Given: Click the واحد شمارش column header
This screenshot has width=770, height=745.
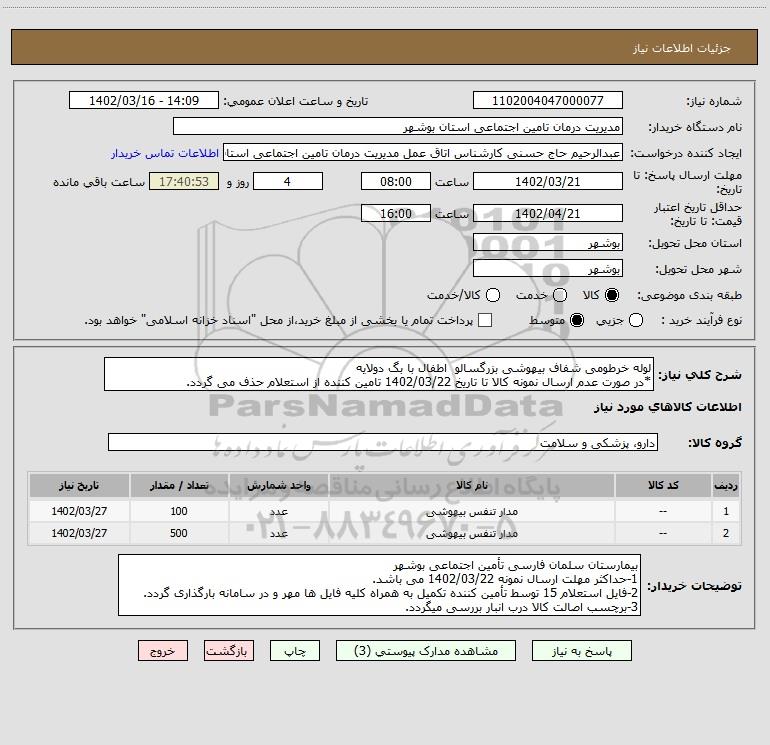Looking at the screenshot, I should click(x=278, y=486).
